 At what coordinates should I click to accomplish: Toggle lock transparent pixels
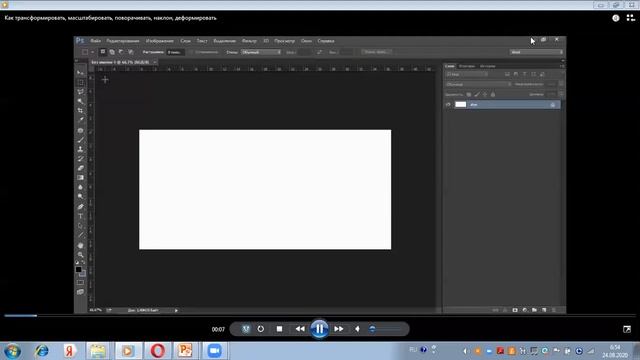(x=469, y=94)
